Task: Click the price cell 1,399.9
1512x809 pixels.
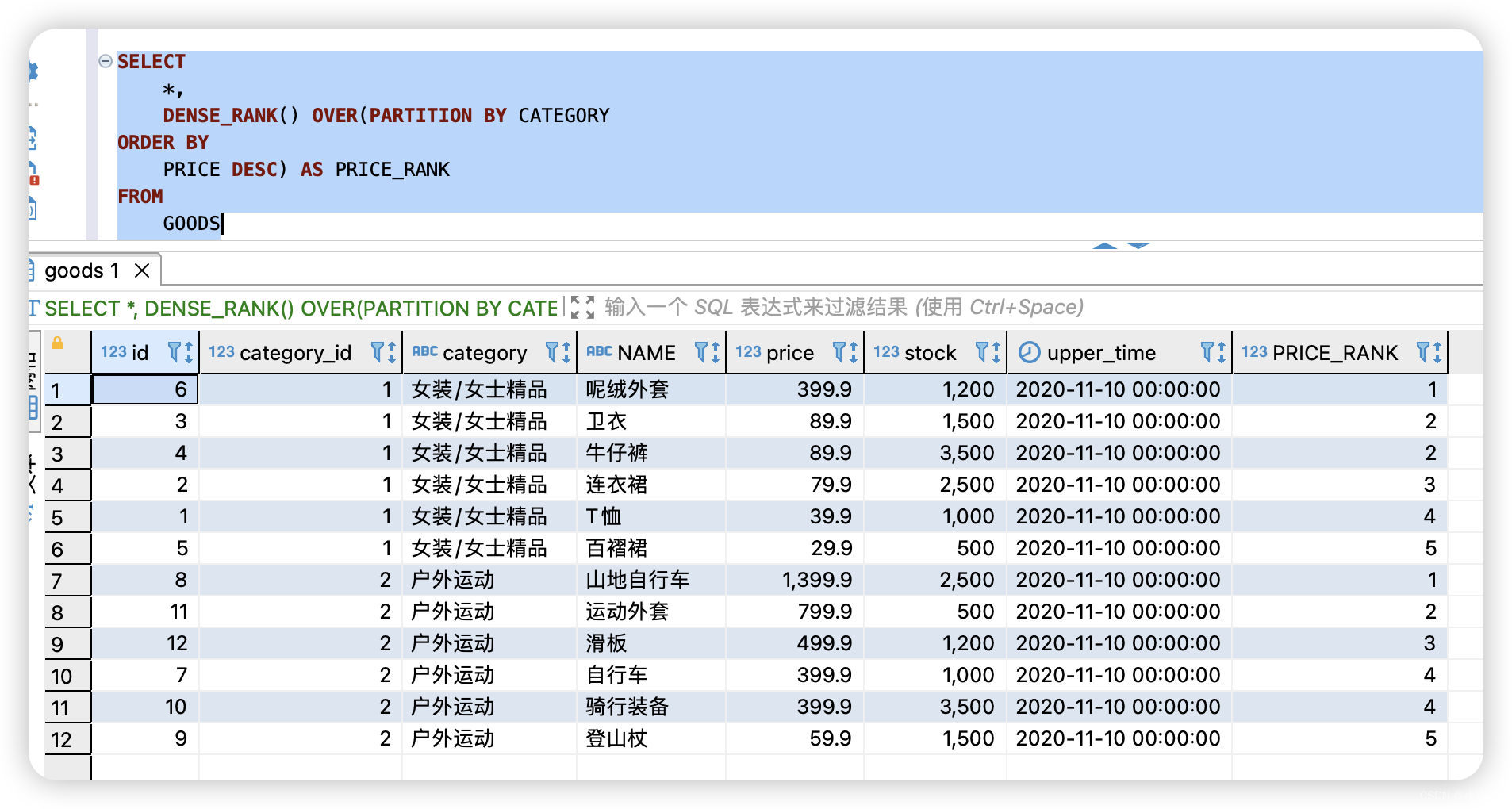Action: click(x=795, y=580)
